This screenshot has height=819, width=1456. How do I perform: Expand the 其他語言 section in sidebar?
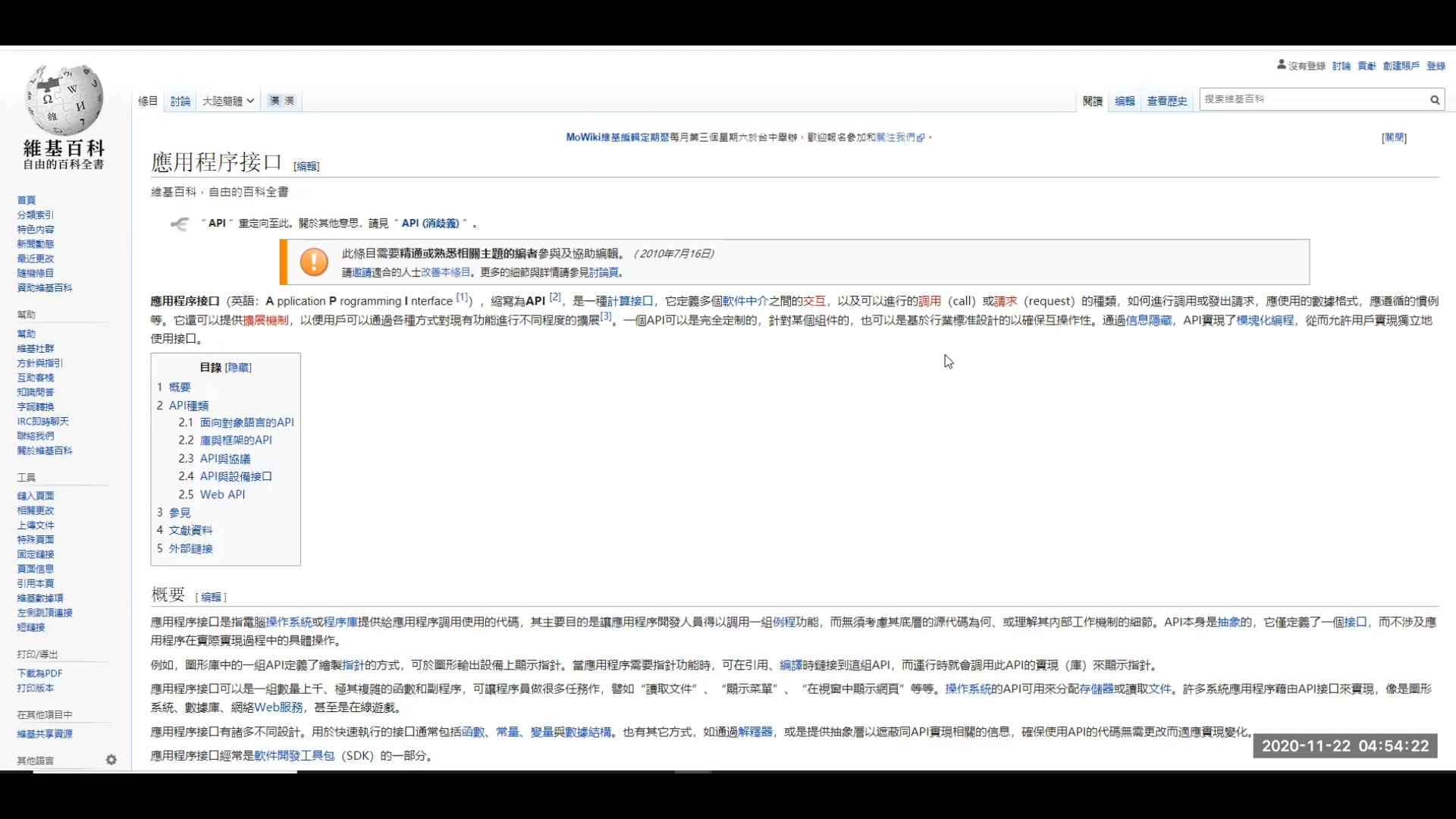point(36,760)
